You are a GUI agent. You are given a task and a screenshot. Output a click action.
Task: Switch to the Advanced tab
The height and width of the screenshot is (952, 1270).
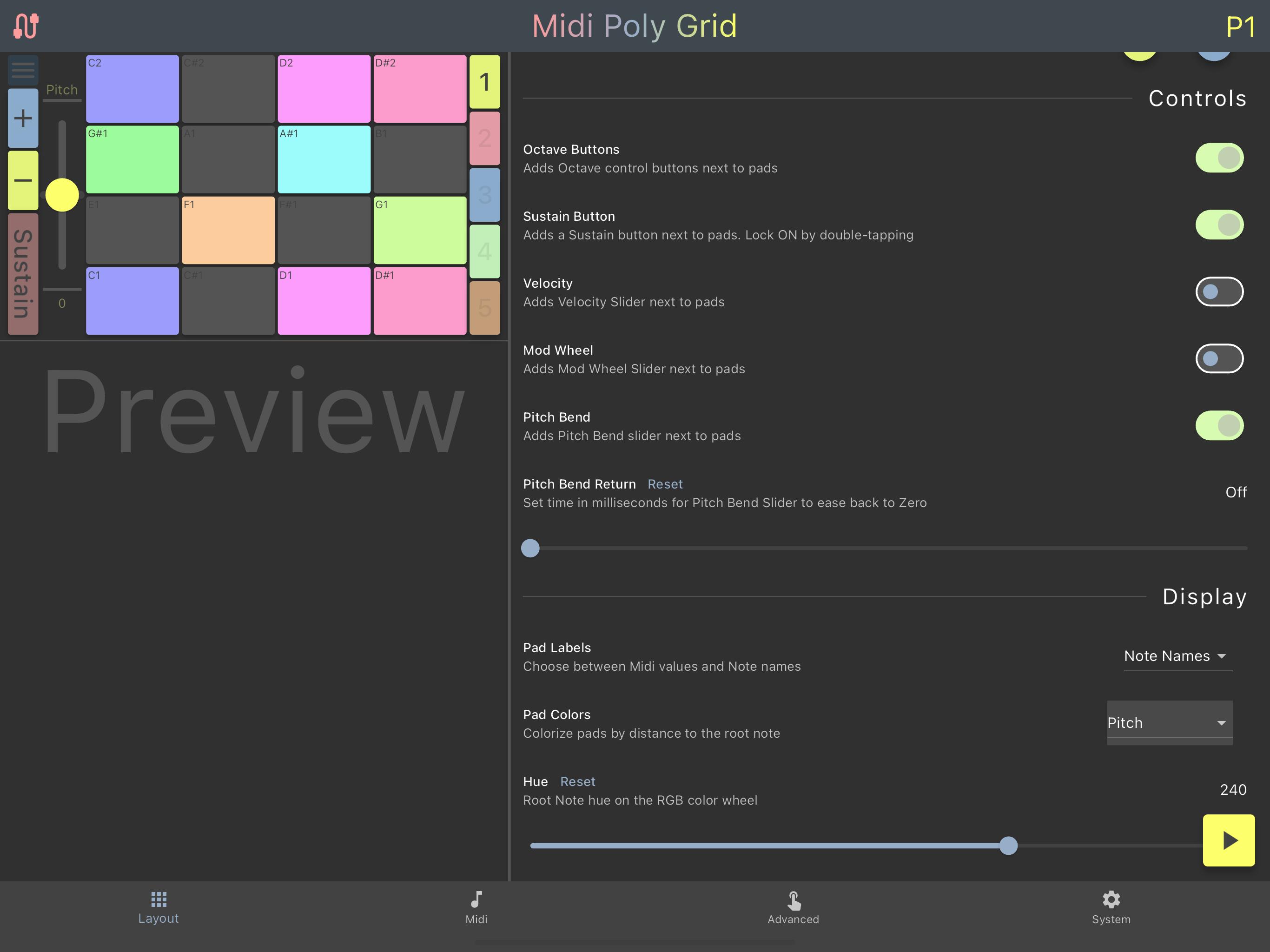(x=794, y=908)
